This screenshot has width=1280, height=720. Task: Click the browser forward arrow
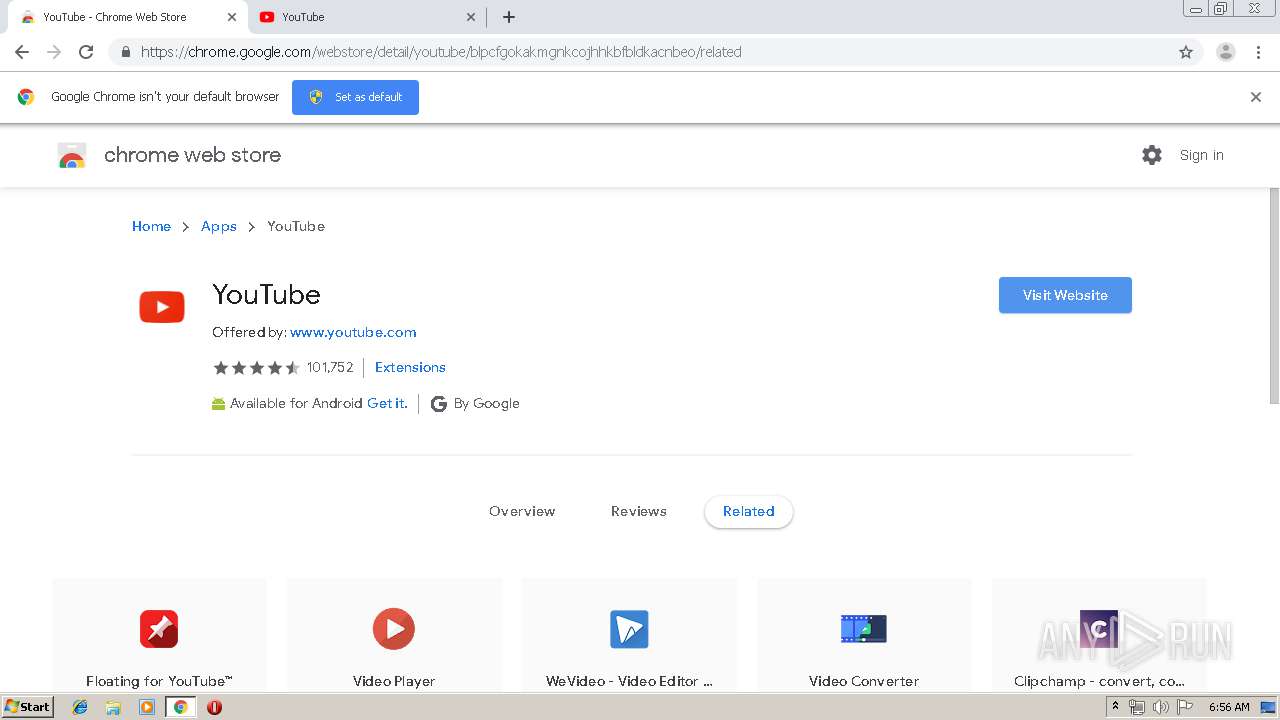54,52
